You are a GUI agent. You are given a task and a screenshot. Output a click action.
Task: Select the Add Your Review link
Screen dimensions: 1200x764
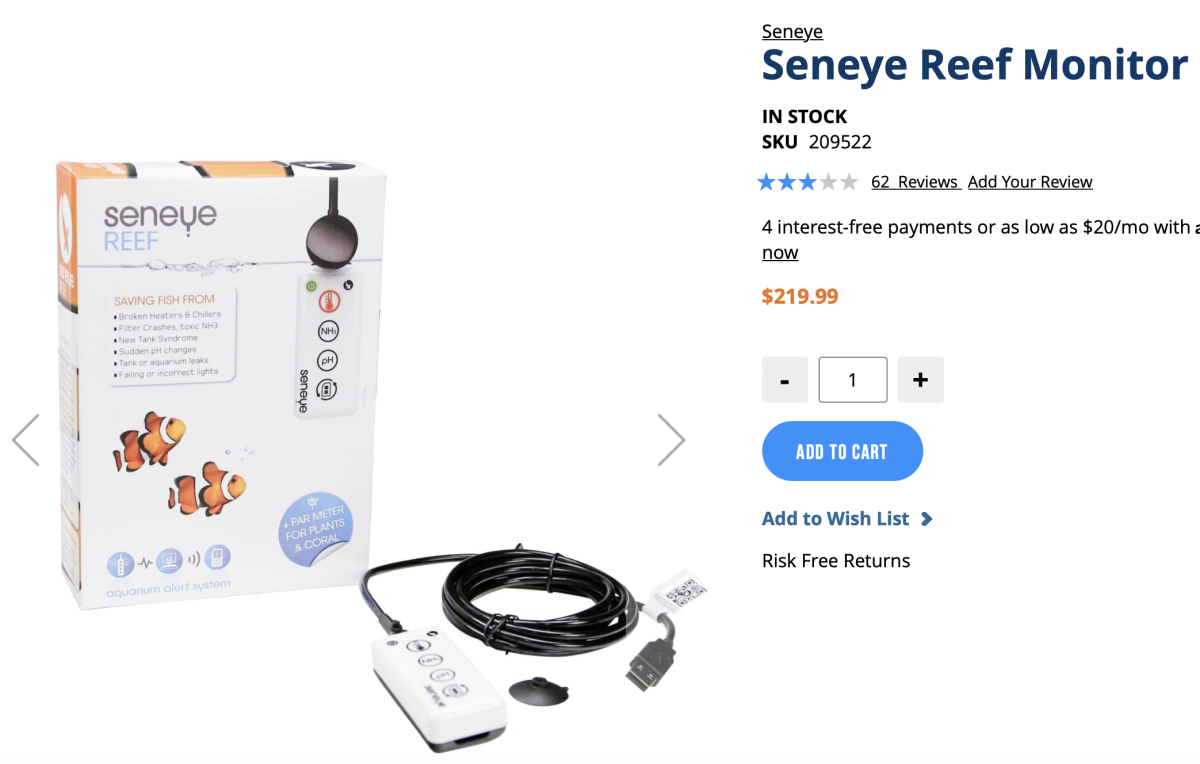pyautogui.click(x=1030, y=182)
